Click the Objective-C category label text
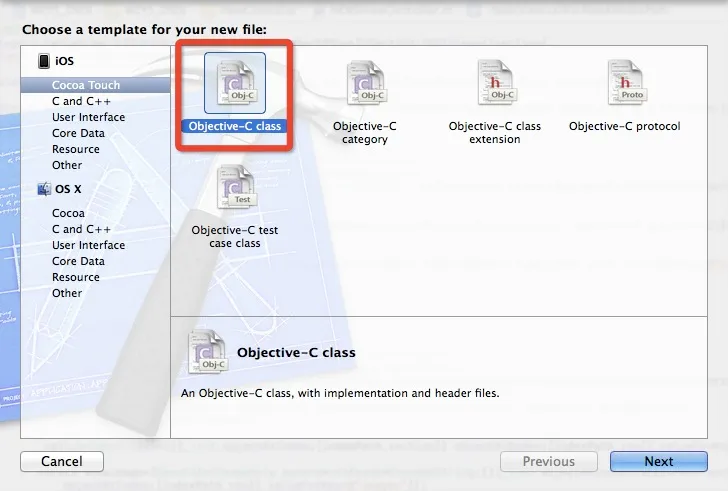Viewport: 728px width, 491px height. pos(365,133)
